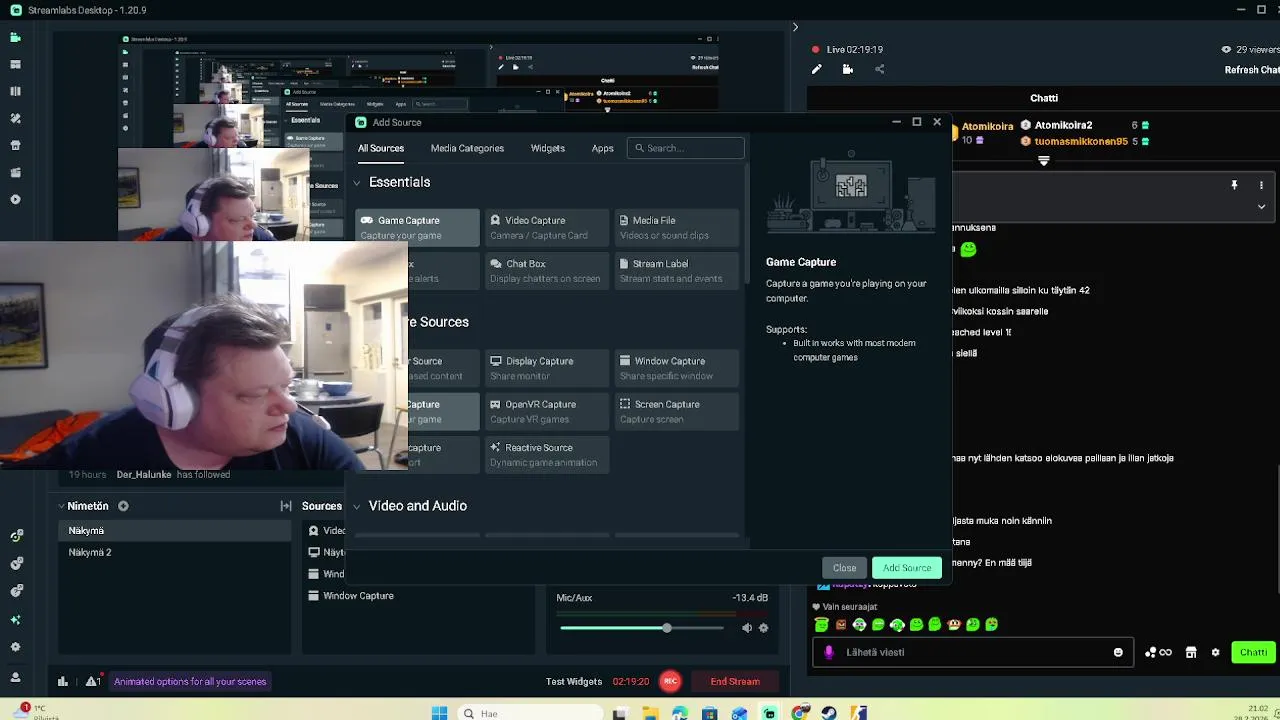Select Chat Box widget source

pyautogui.click(x=547, y=271)
